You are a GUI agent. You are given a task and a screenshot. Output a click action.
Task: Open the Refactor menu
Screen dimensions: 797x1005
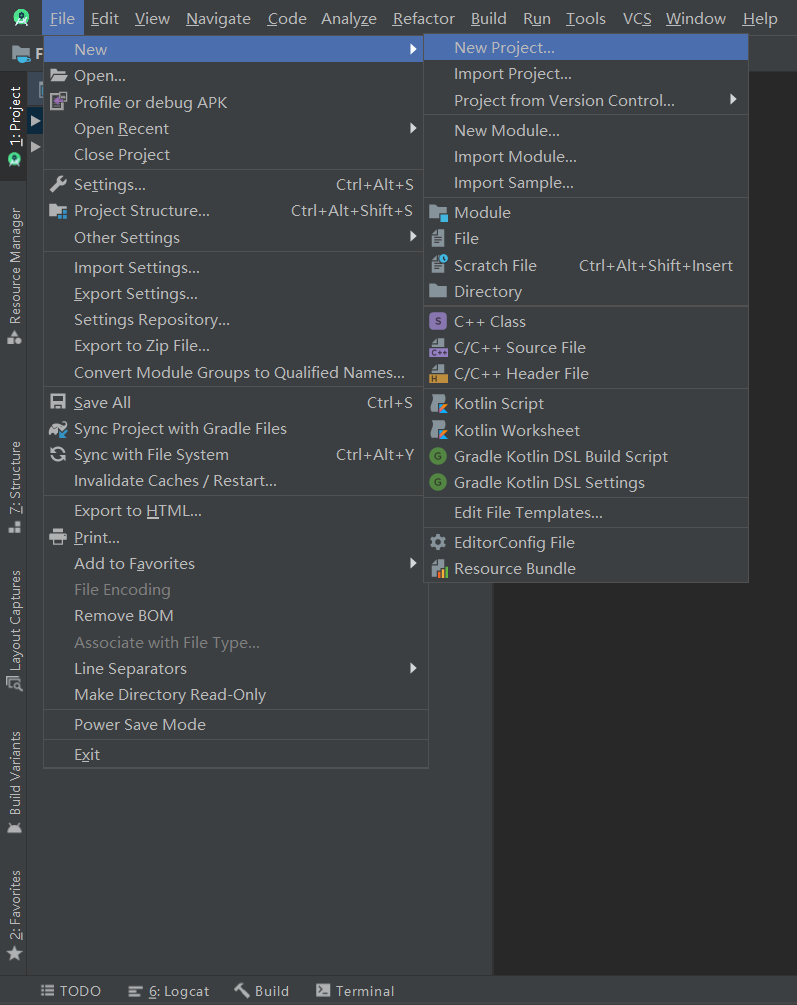tap(423, 19)
